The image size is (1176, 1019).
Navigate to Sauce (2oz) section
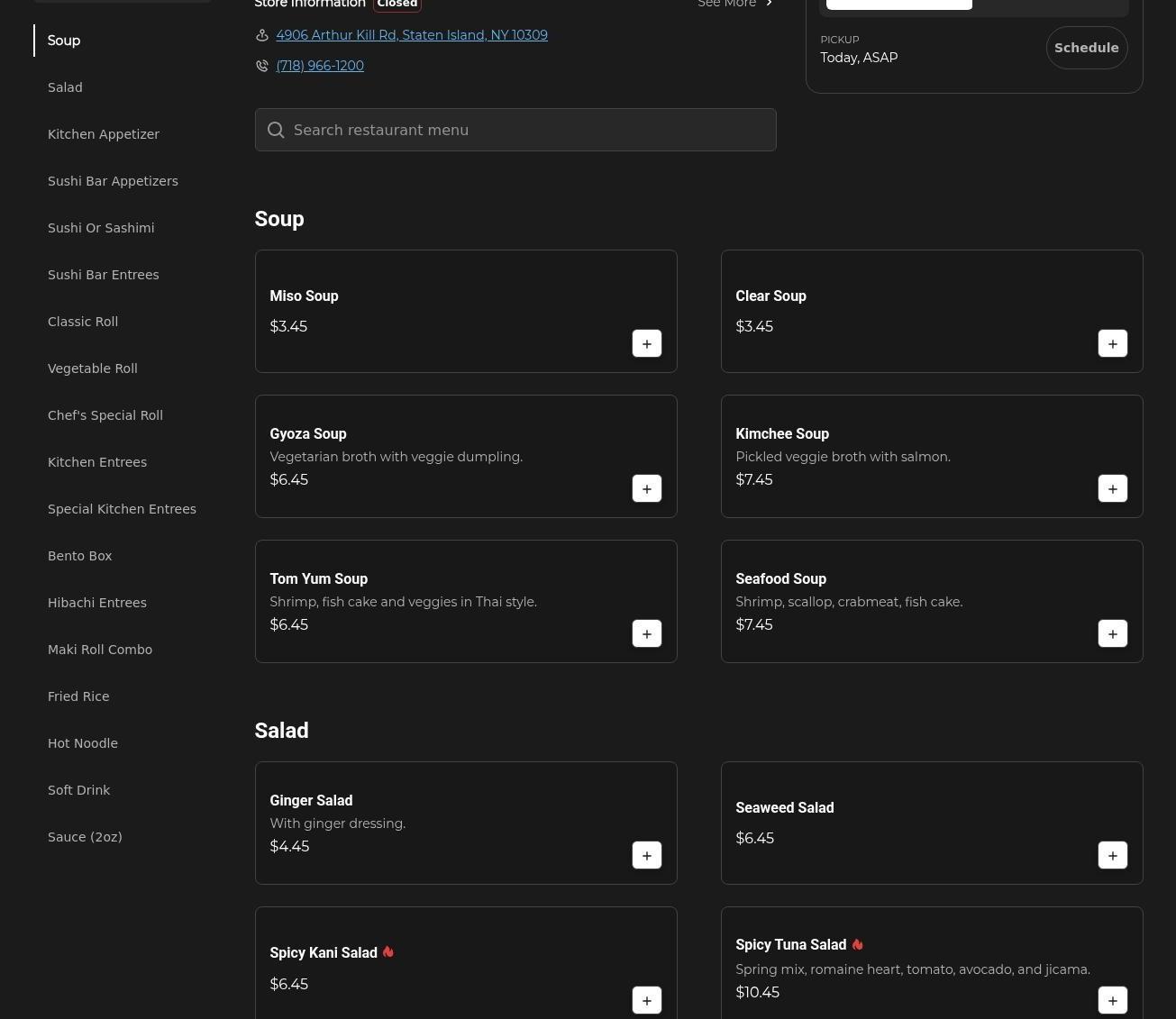point(85,837)
